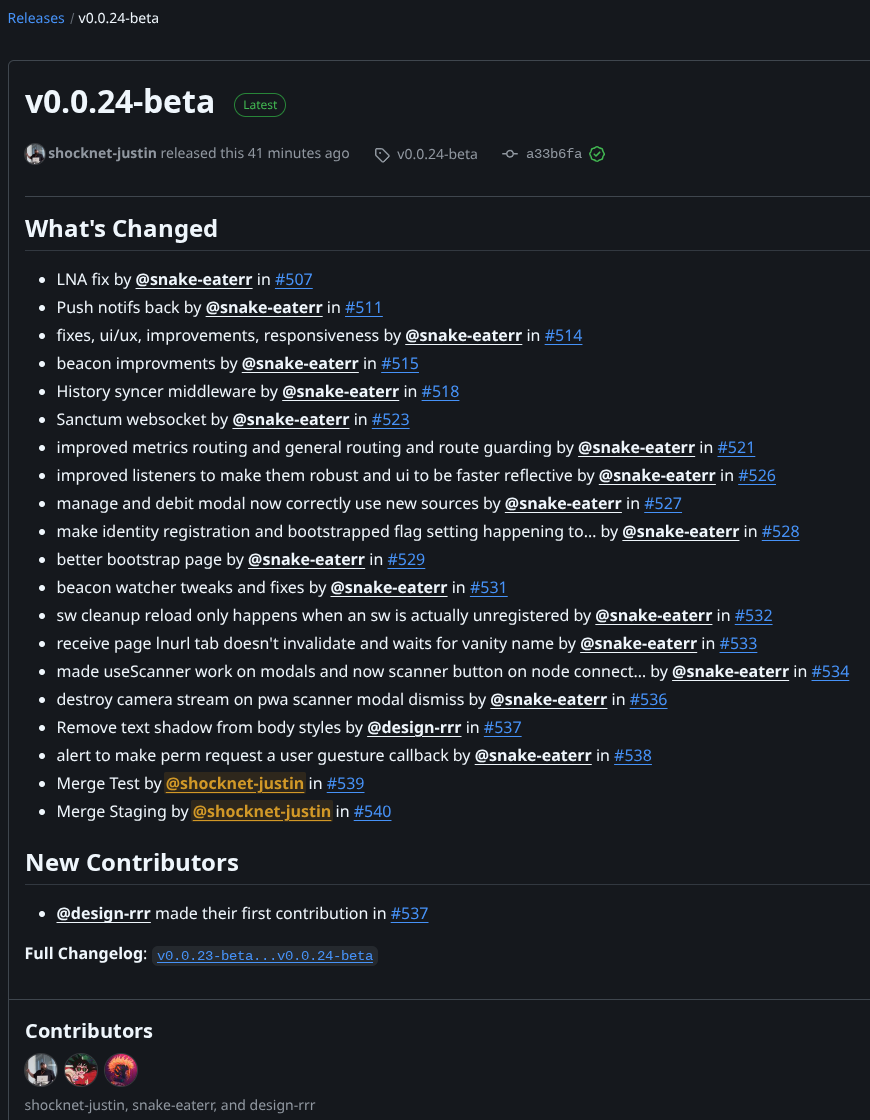The height and width of the screenshot is (1120, 870).
Task: Open the v0.0.24-beta tag link
Action: point(437,155)
